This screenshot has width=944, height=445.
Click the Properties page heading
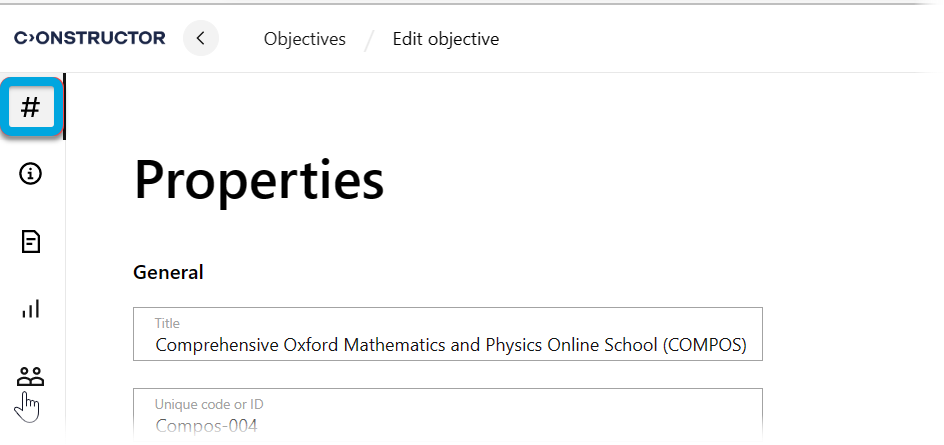259,181
